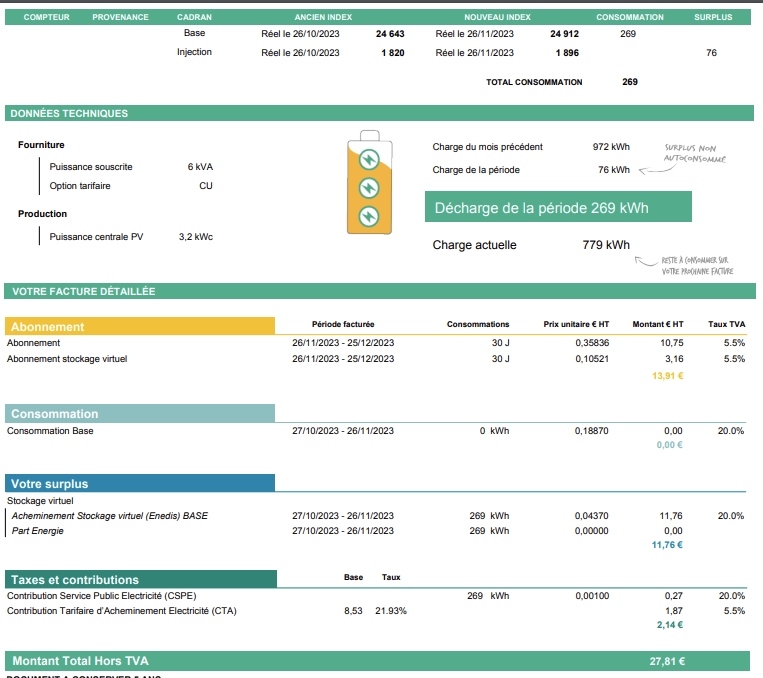Image resolution: width=763 pixels, height=678 pixels.
Task: Click the handwritten arrow pointing to 76 kWh
Action: pos(656,170)
